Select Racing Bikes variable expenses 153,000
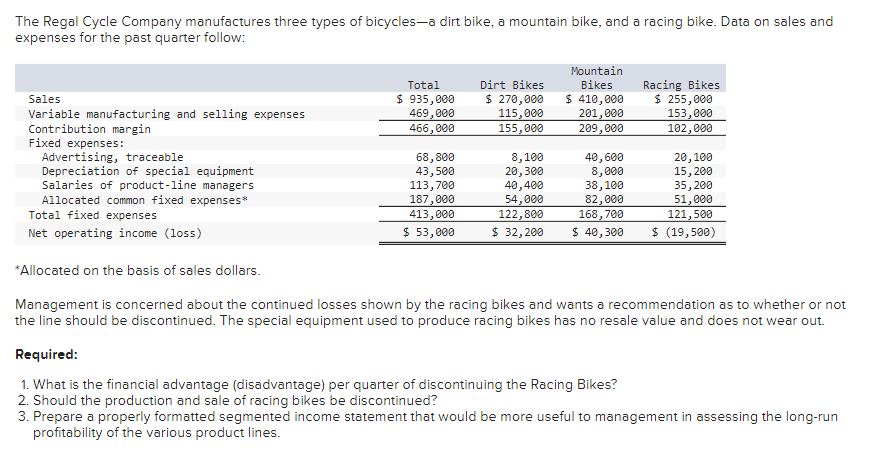Viewport: 871px width, 454px height. 690,113
